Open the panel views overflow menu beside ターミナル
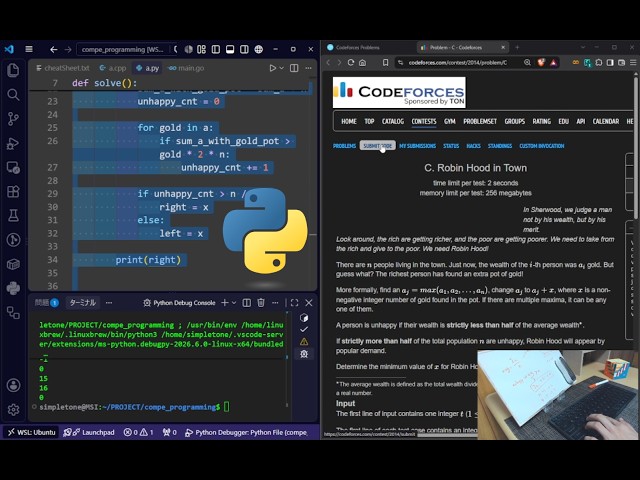The image size is (640, 480). tap(109, 302)
